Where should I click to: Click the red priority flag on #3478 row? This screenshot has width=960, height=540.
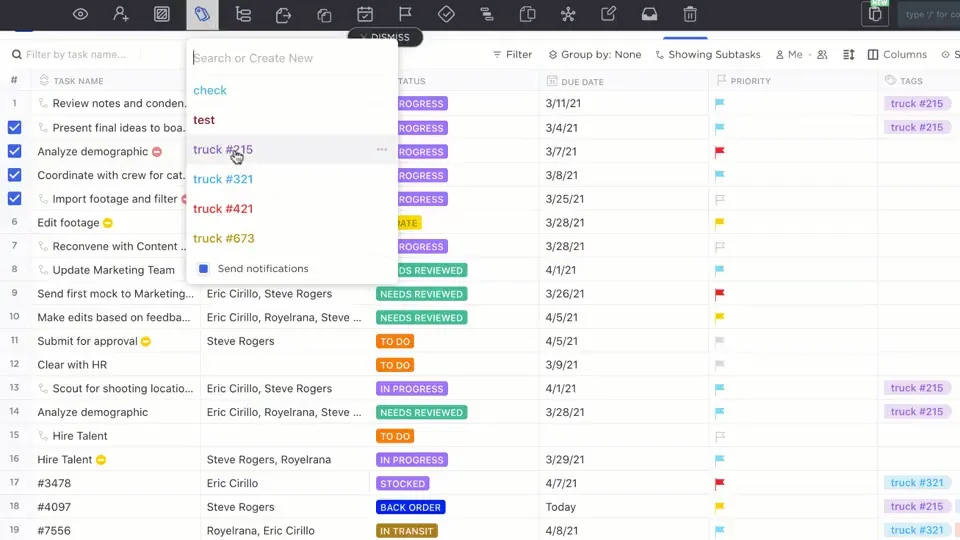(720, 483)
